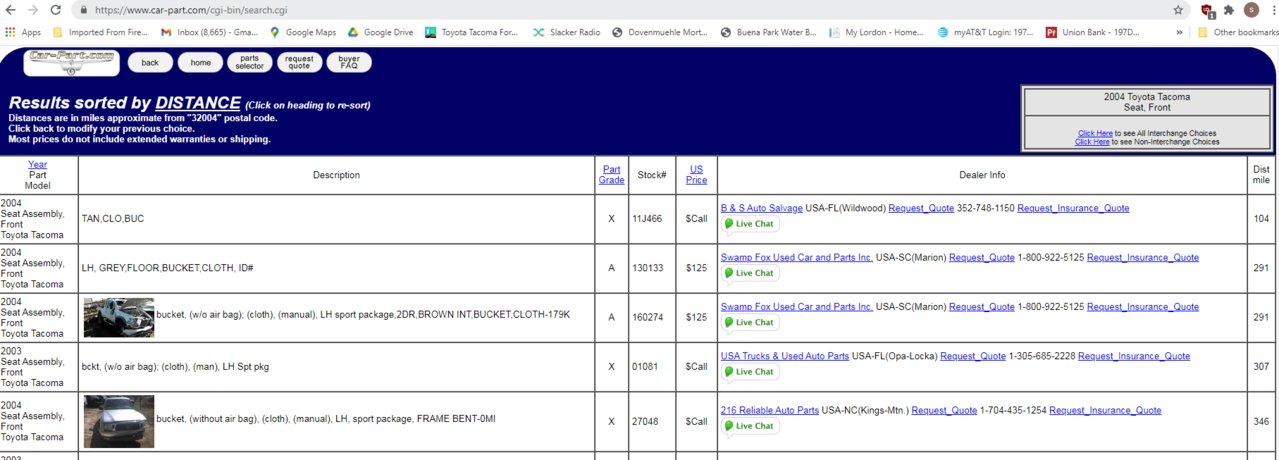Request Insurance Quote from 216 Reliable Auto Parts

tap(1105, 410)
